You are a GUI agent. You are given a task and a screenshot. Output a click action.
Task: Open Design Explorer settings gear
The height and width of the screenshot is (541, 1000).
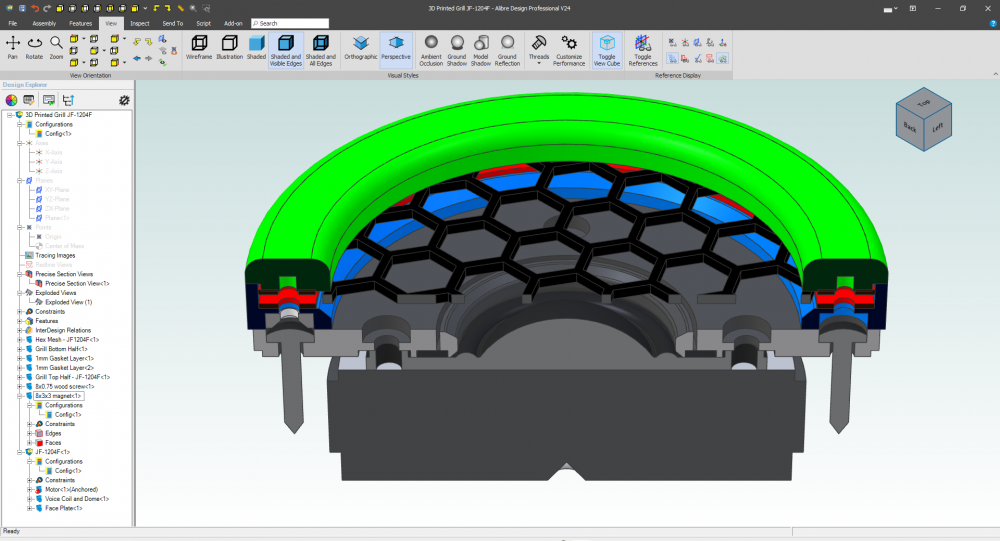click(124, 100)
